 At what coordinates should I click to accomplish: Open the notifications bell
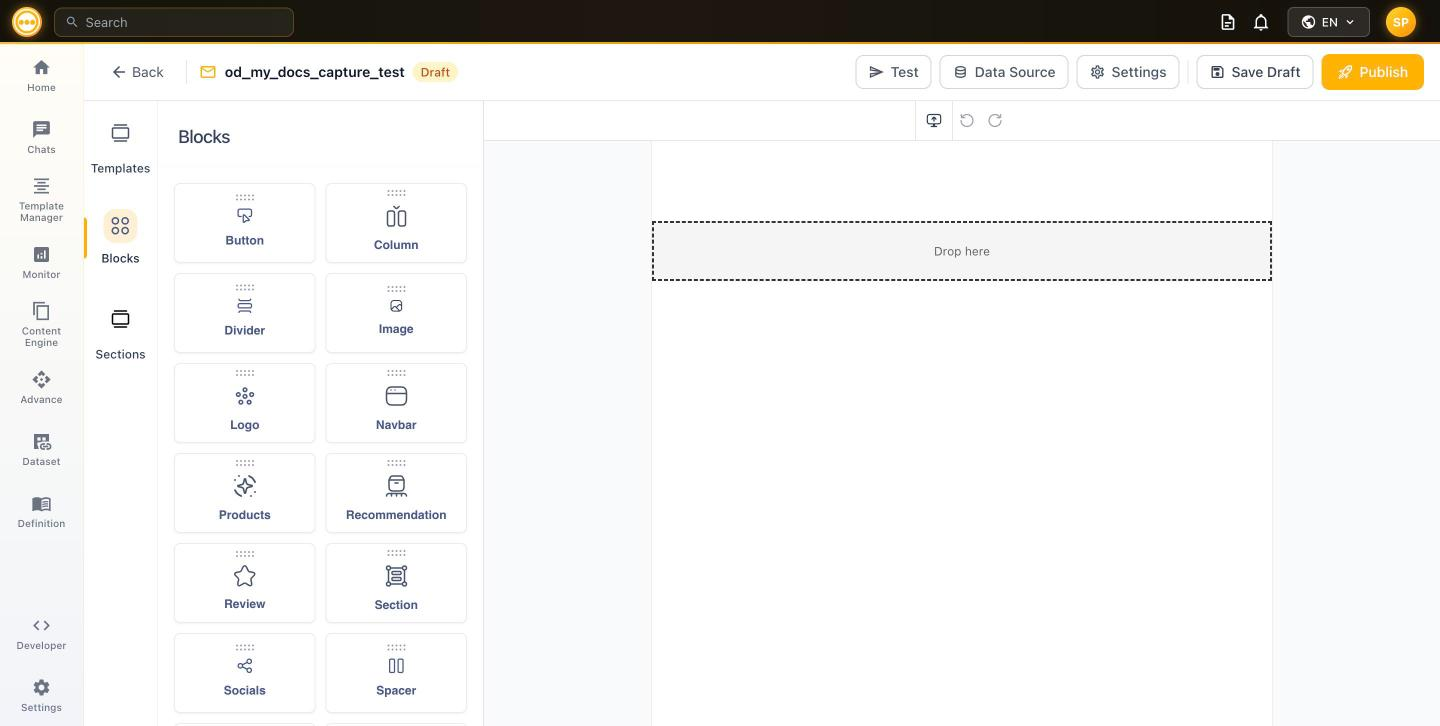pos(1261,22)
